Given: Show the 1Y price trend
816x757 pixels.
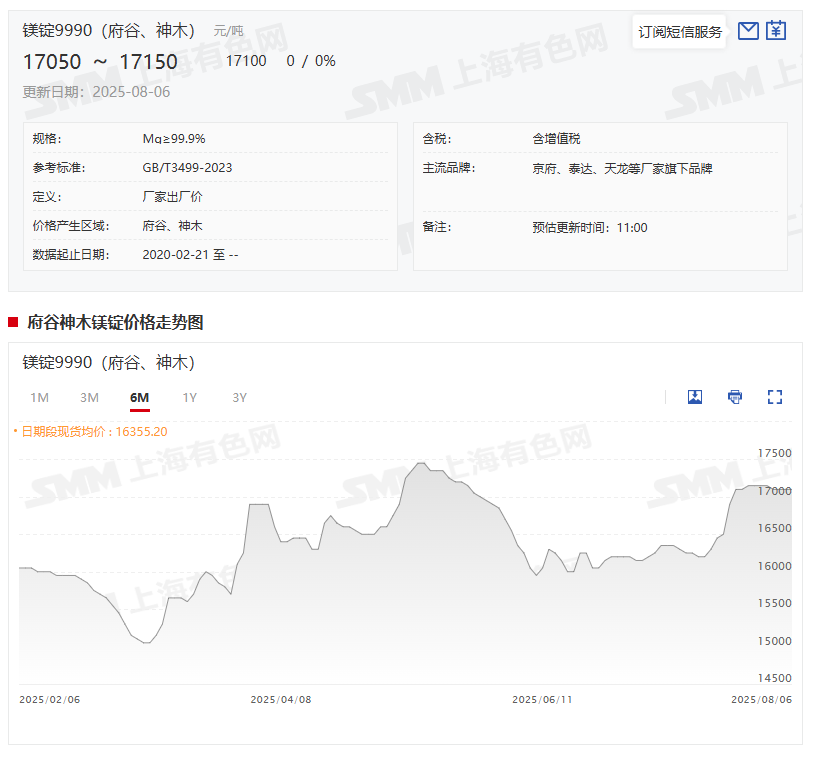Looking at the screenshot, I should tap(189, 398).
